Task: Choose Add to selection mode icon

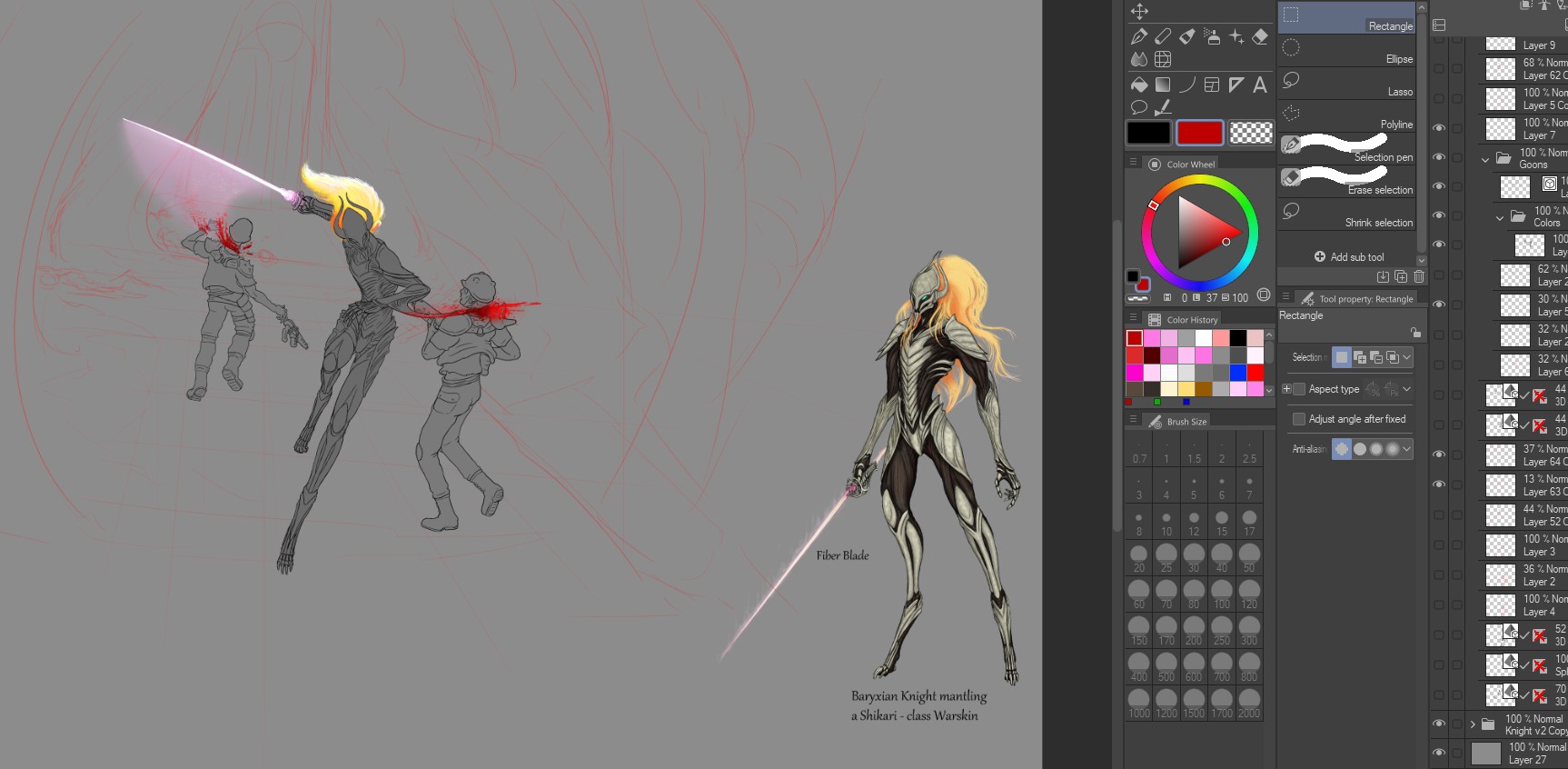Action: (1359, 357)
